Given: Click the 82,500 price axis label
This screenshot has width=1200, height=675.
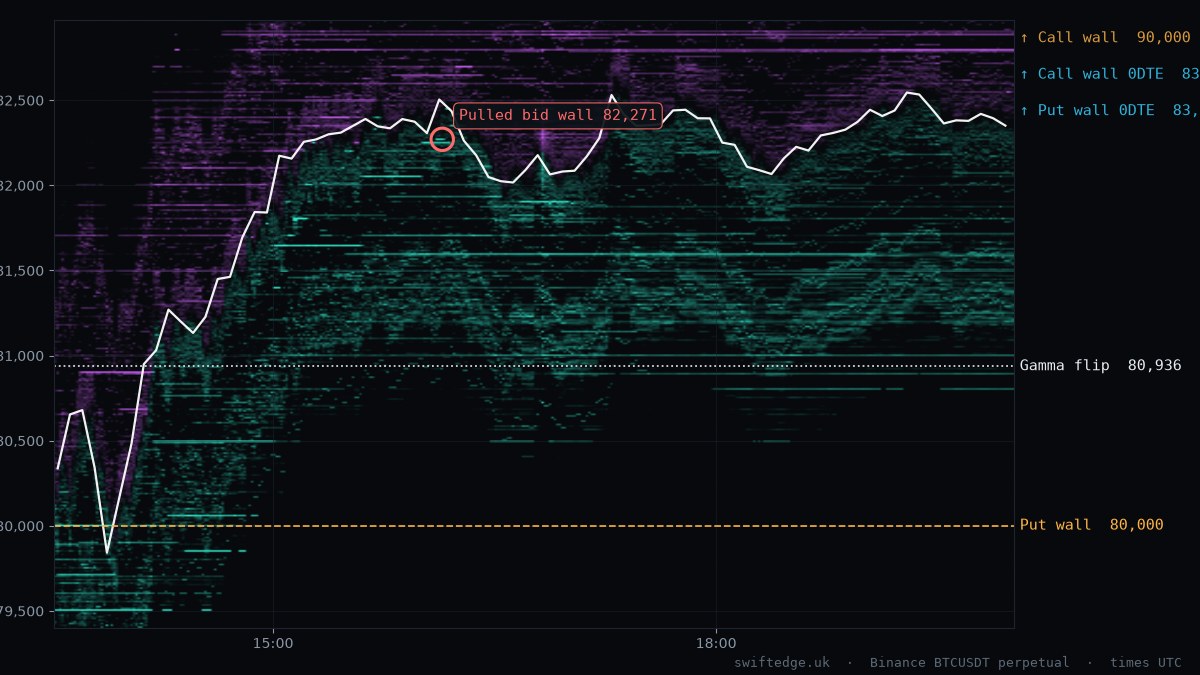Looking at the screenshot, I should pyautogui.click(x=21, y=101).
